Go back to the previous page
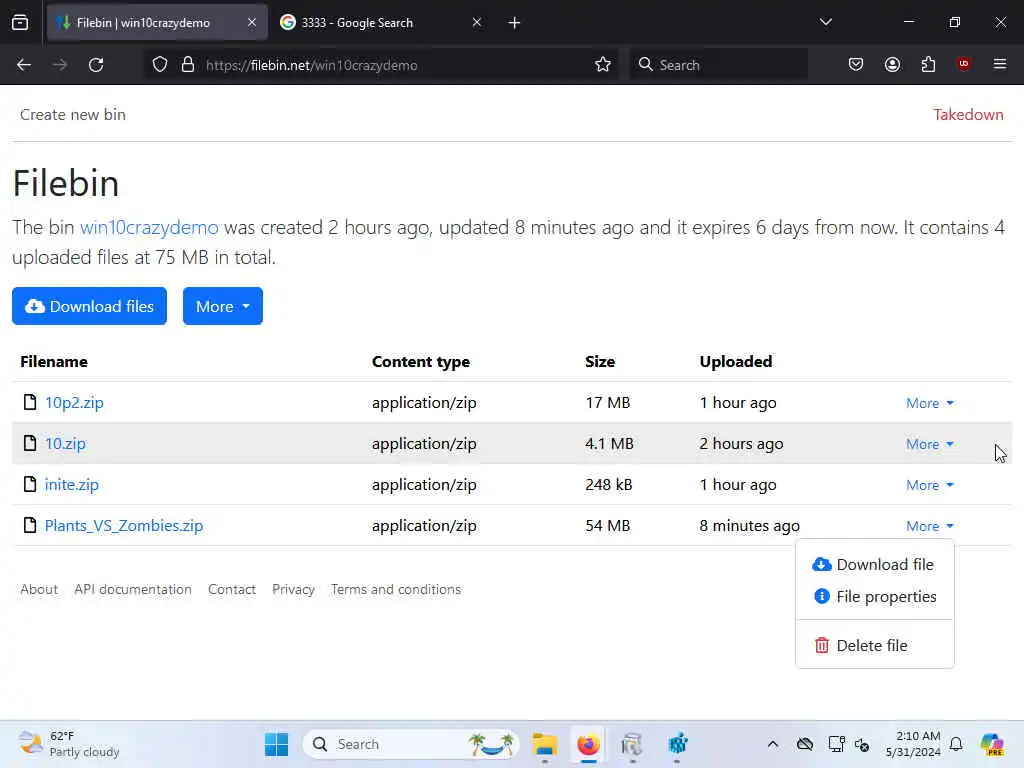 tap(24, 65)
